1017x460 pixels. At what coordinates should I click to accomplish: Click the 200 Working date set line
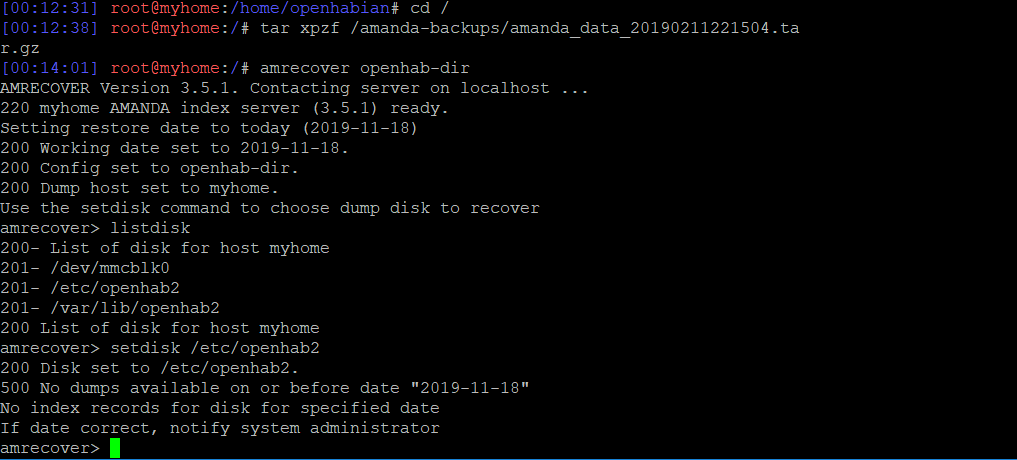click(x=175, y=148)
